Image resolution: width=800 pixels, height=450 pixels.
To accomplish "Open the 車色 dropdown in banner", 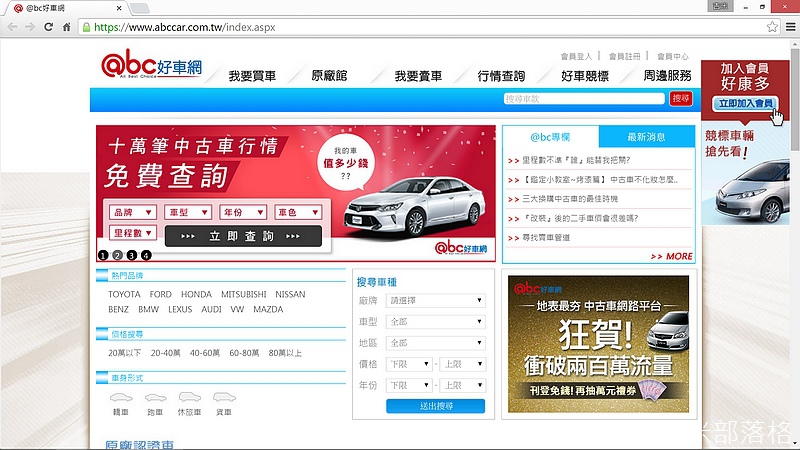I will [x=298, y=212].
